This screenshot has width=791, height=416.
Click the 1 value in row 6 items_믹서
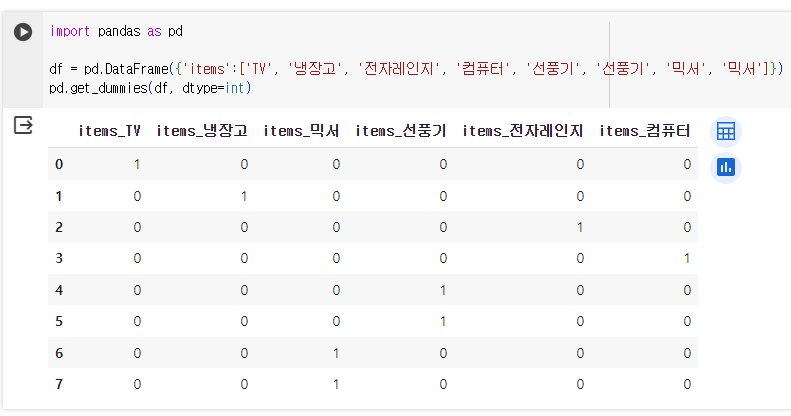(336, 353)
